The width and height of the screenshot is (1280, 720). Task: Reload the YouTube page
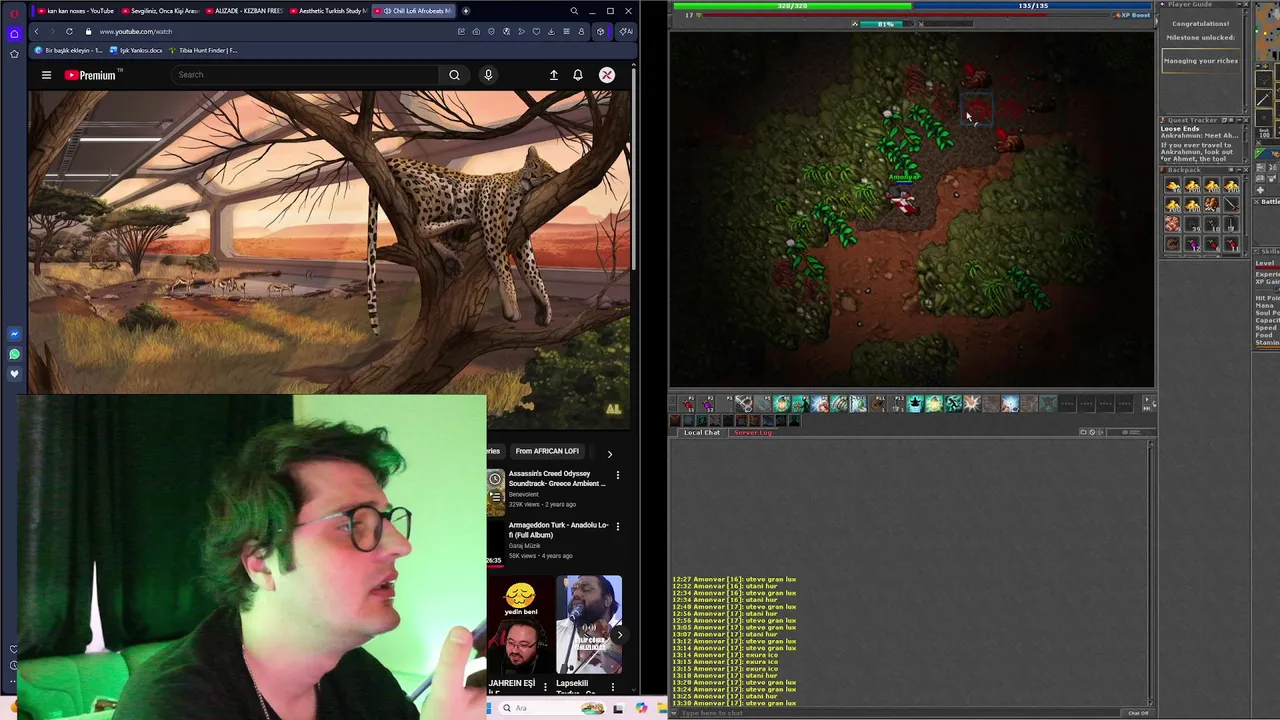69,31
